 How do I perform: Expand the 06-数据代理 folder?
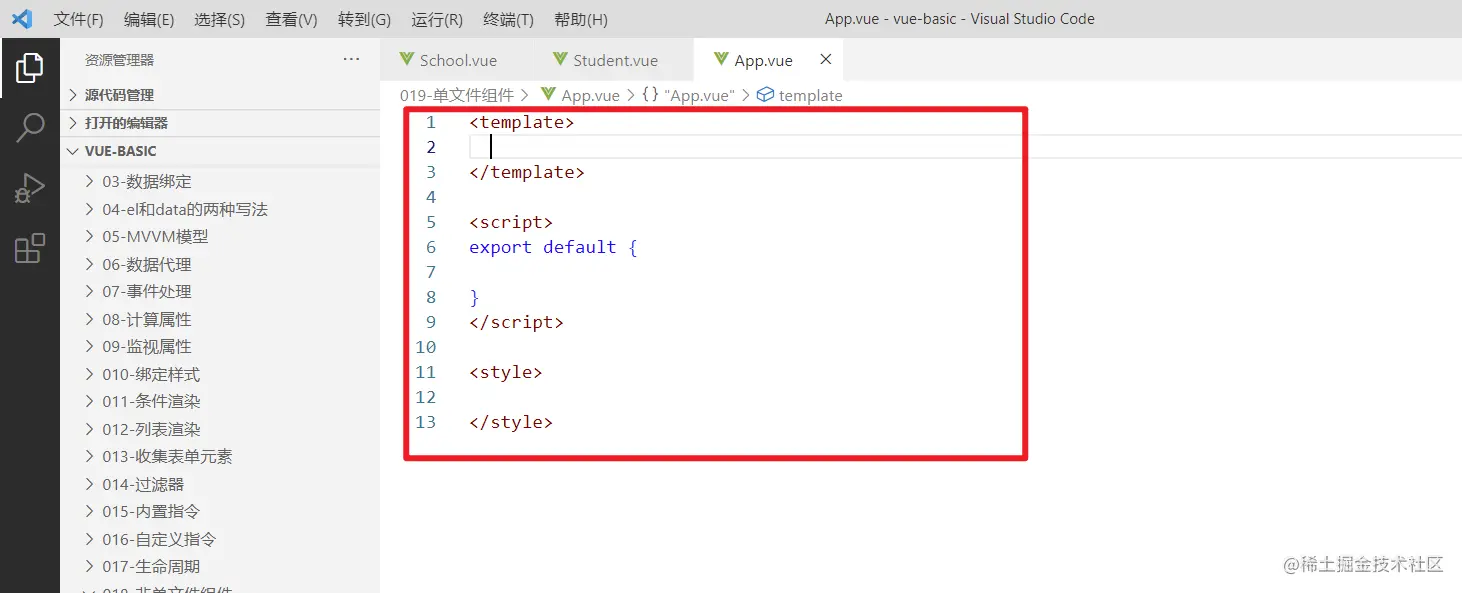(x=220, y=265)
